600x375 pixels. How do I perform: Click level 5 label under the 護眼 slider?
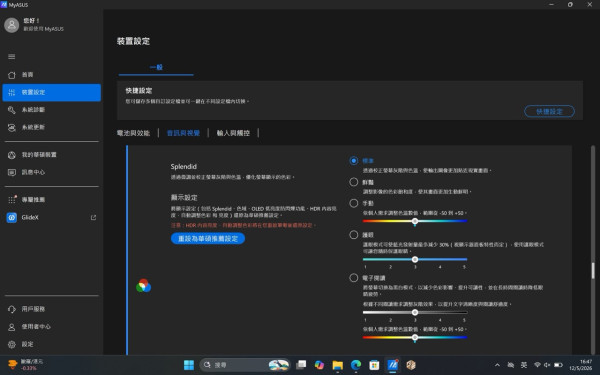pyautogui.click(x=465, y=267)
